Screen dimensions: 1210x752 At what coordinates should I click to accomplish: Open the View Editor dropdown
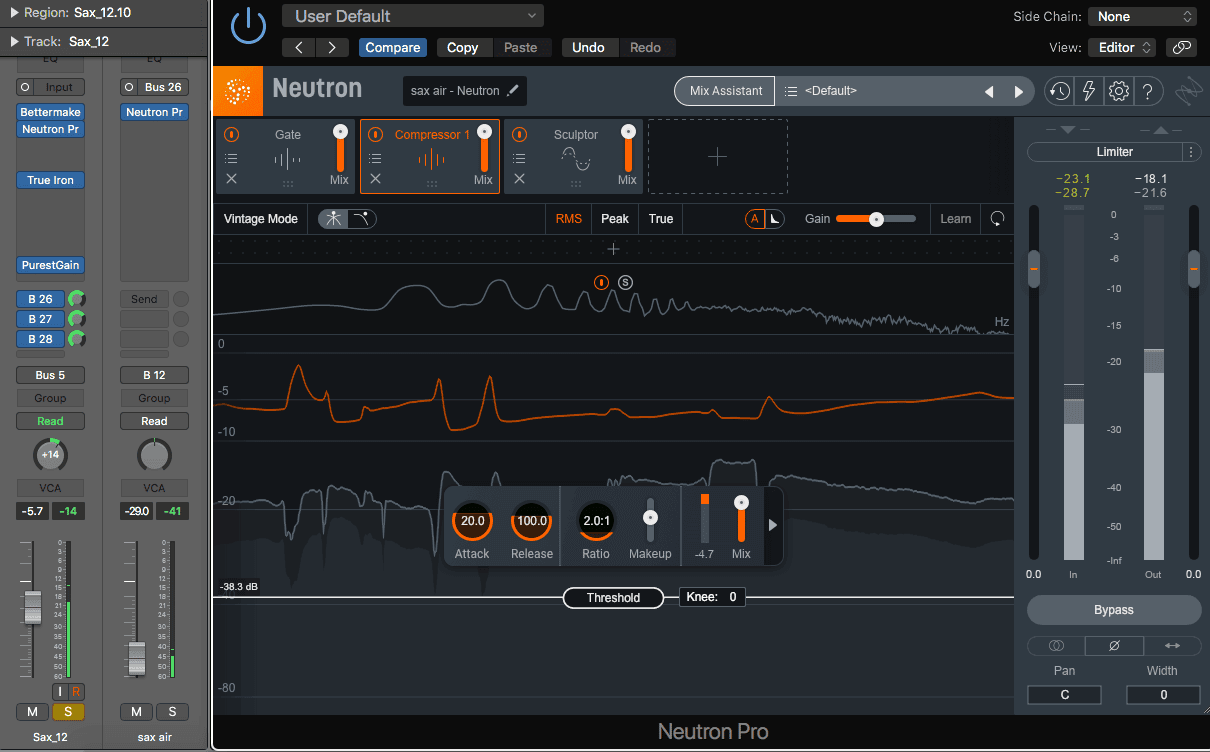(x=1123, y=47)
